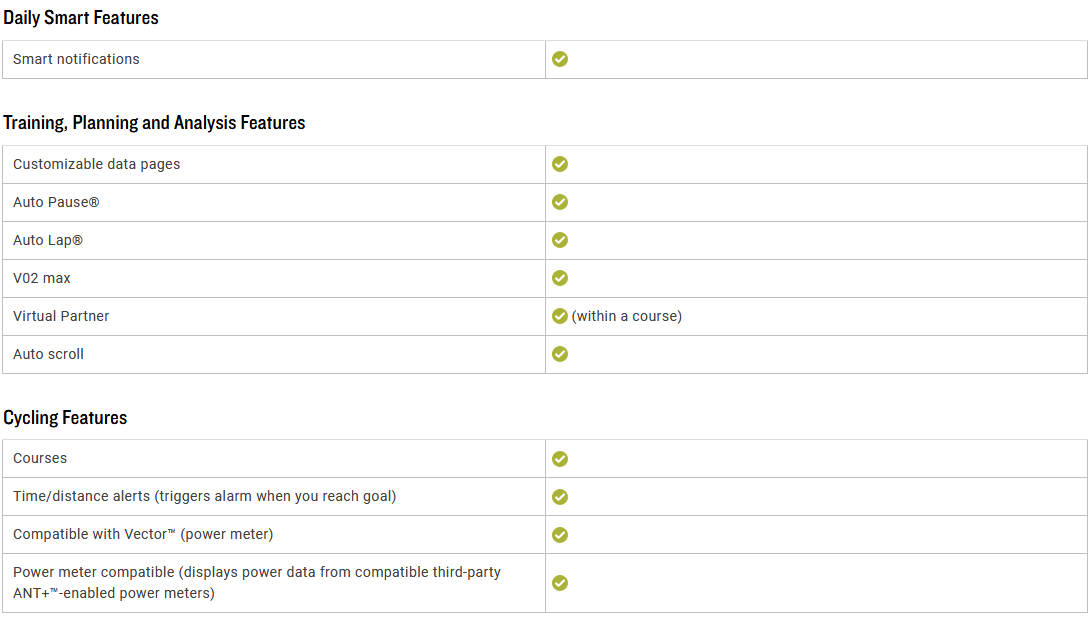
Task: Click the Time/distance alerts description text
Action: [205, 497]
